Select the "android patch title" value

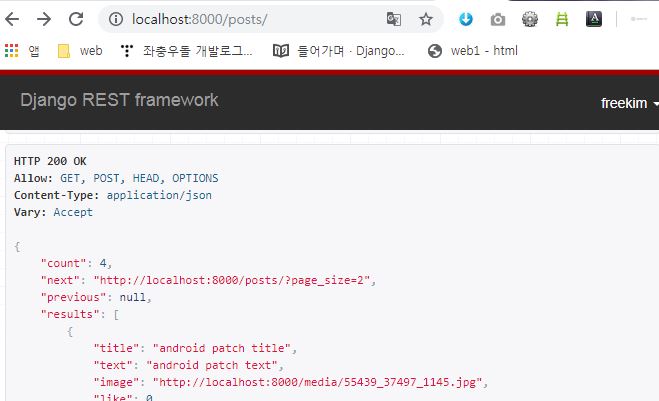pyautogui.click(x=221, y=348)
